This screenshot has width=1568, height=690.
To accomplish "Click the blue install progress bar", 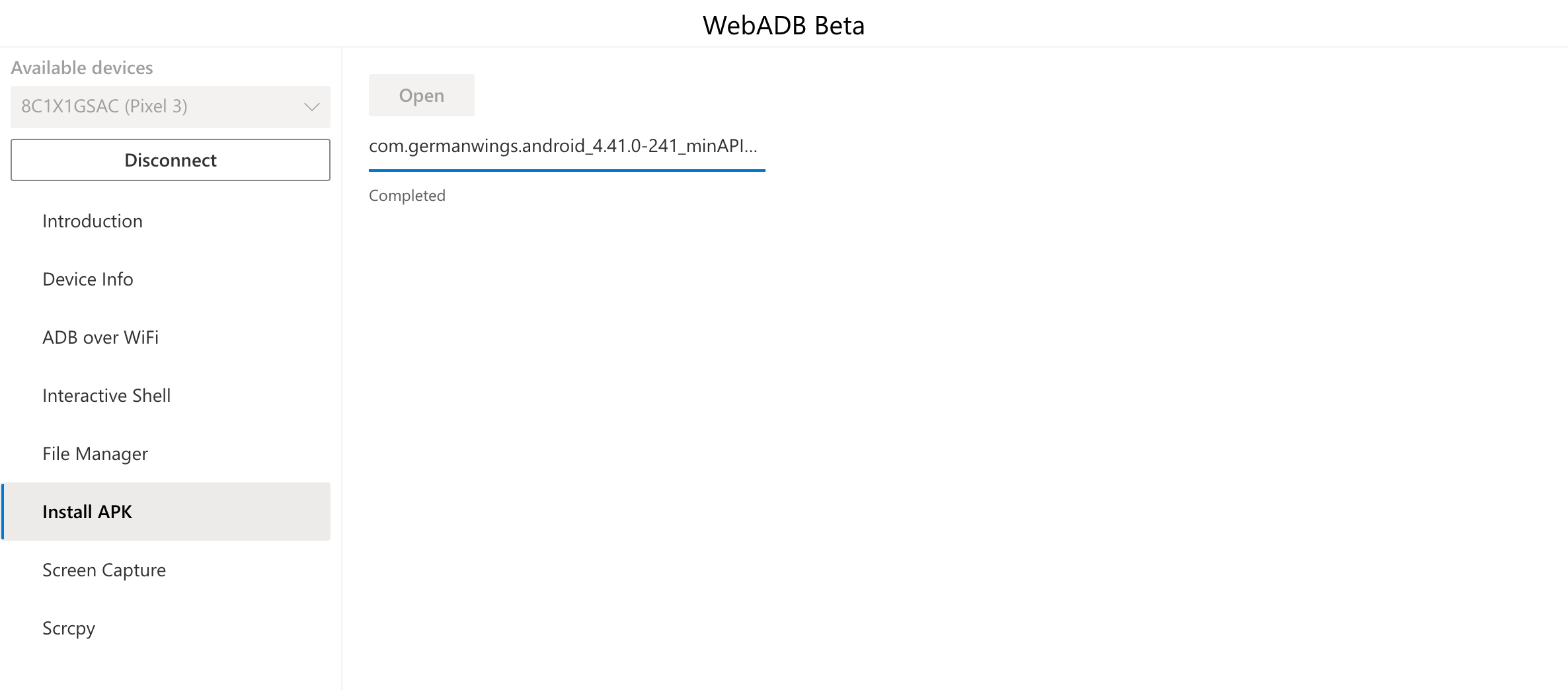I will tap(567, 171).
